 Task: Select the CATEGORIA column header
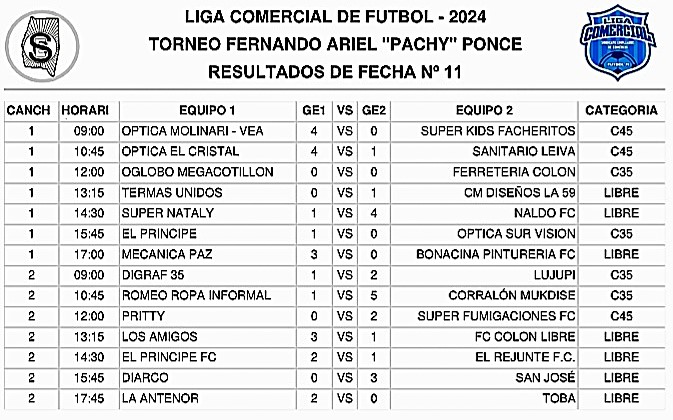(621, 111)
